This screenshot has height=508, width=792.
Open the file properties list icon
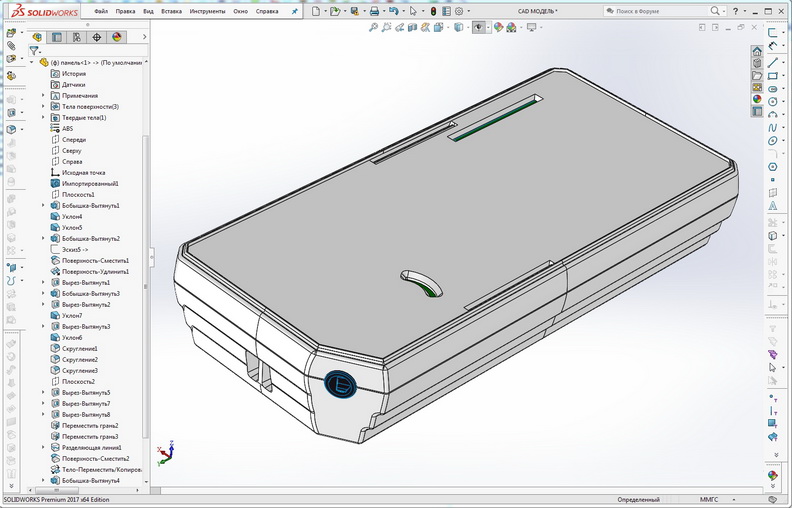447,11
